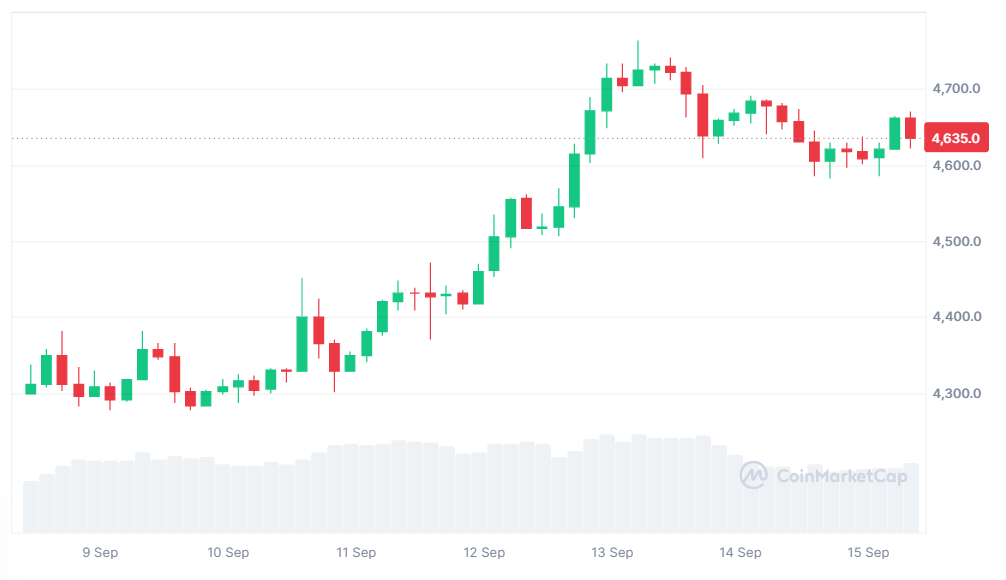This screenshot has height=580, width=1006.
Task: Click the rightmost red candlestick on the chart
Action: (910, 128)
